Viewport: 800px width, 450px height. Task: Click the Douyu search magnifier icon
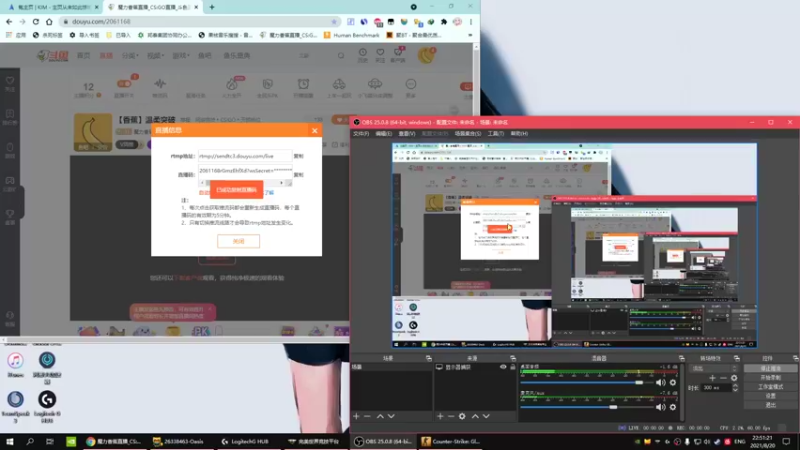[341, 56]
